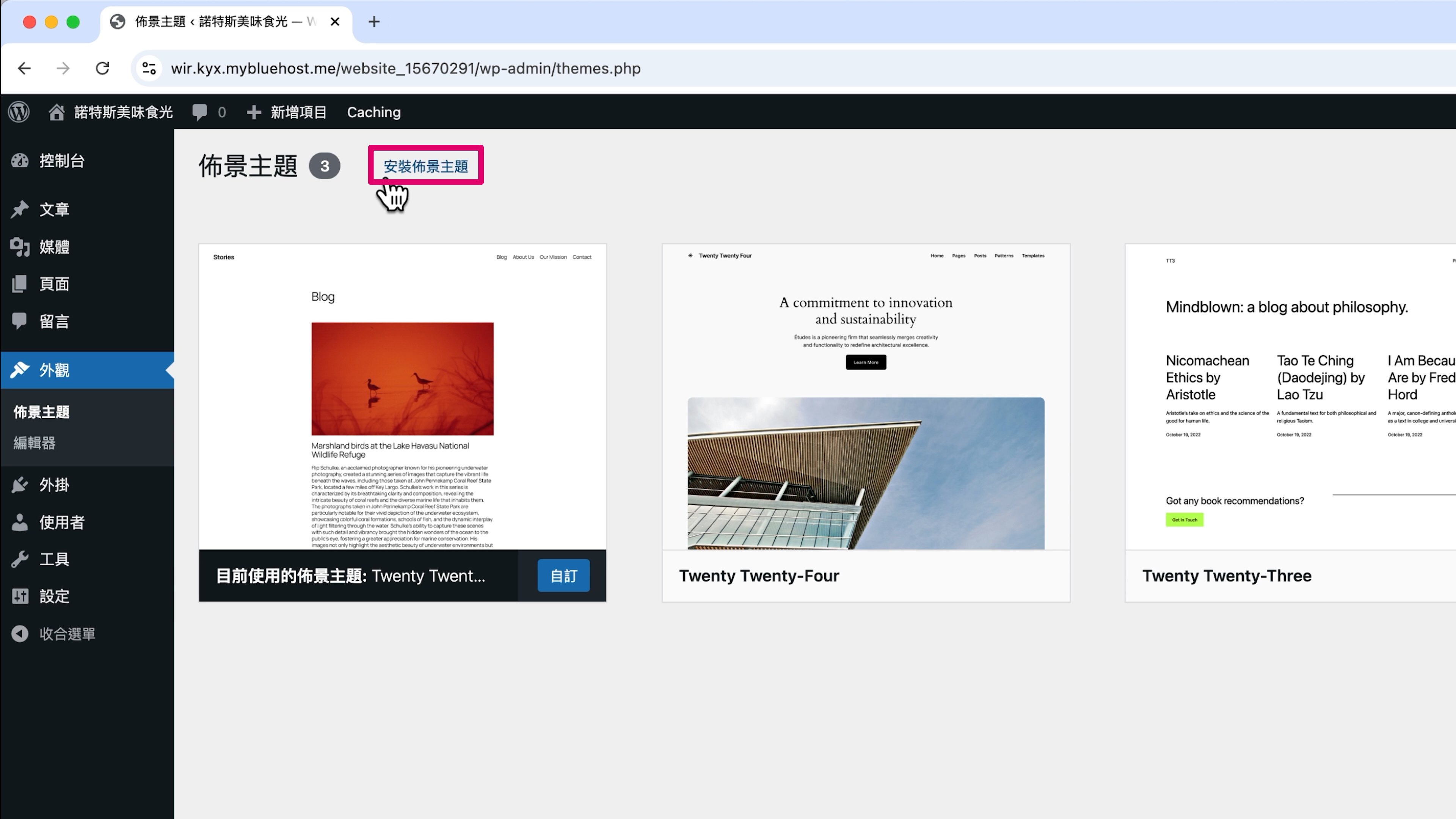Click the 設定 settings icon
Screen dimensions: 1456x819
tap(20, 596)
